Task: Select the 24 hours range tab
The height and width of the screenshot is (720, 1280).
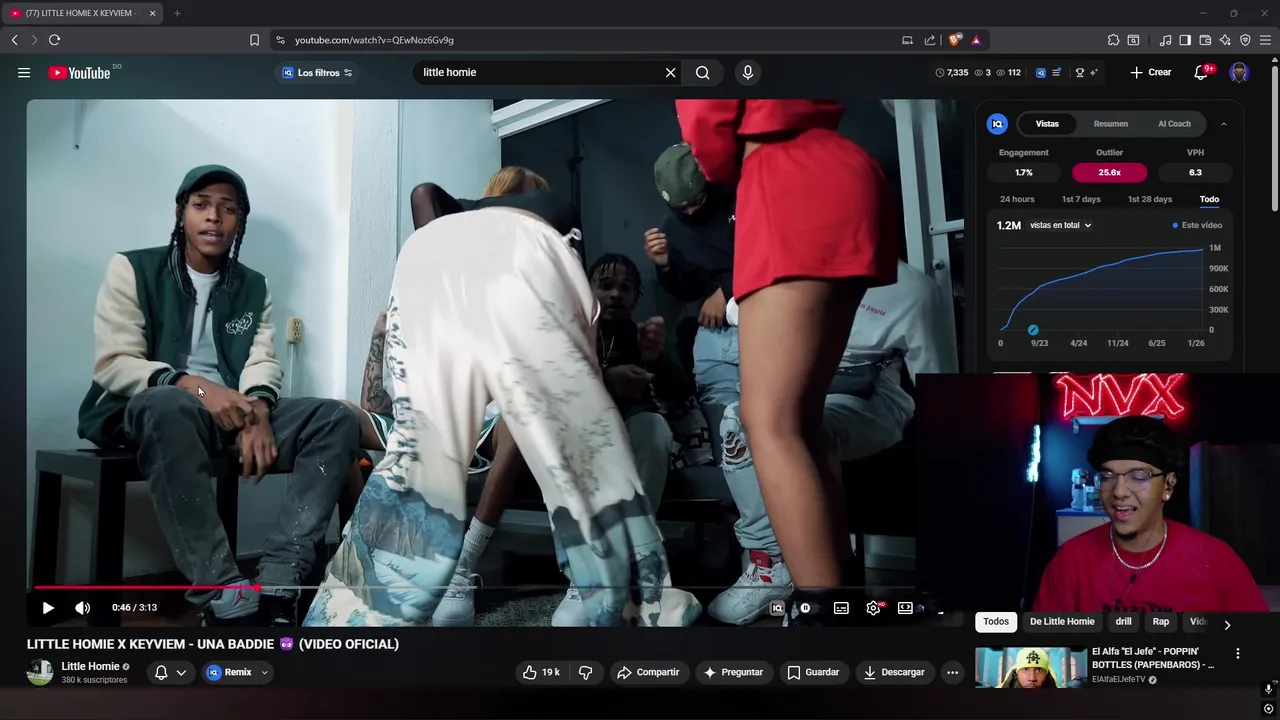Action: 1017,199
